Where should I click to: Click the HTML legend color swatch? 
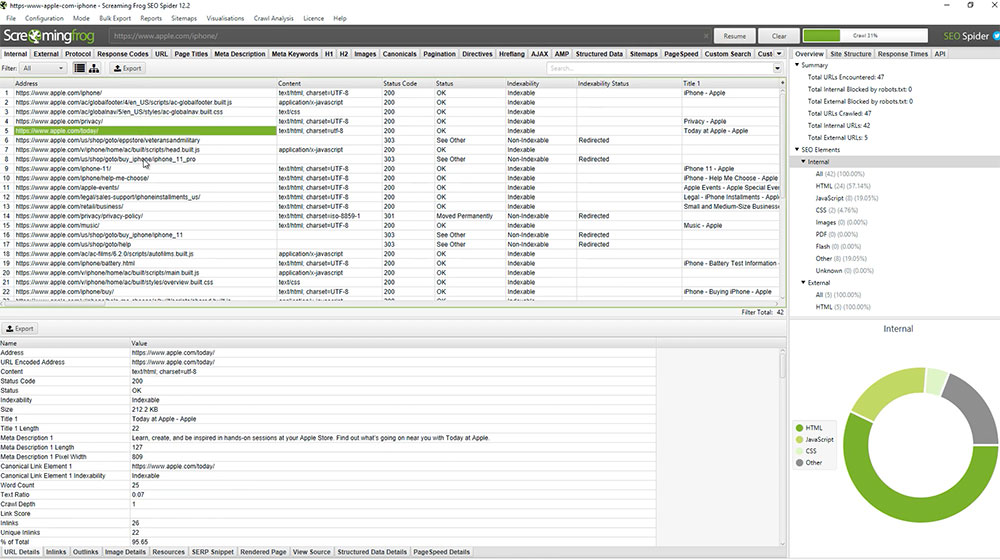(799, 428)
